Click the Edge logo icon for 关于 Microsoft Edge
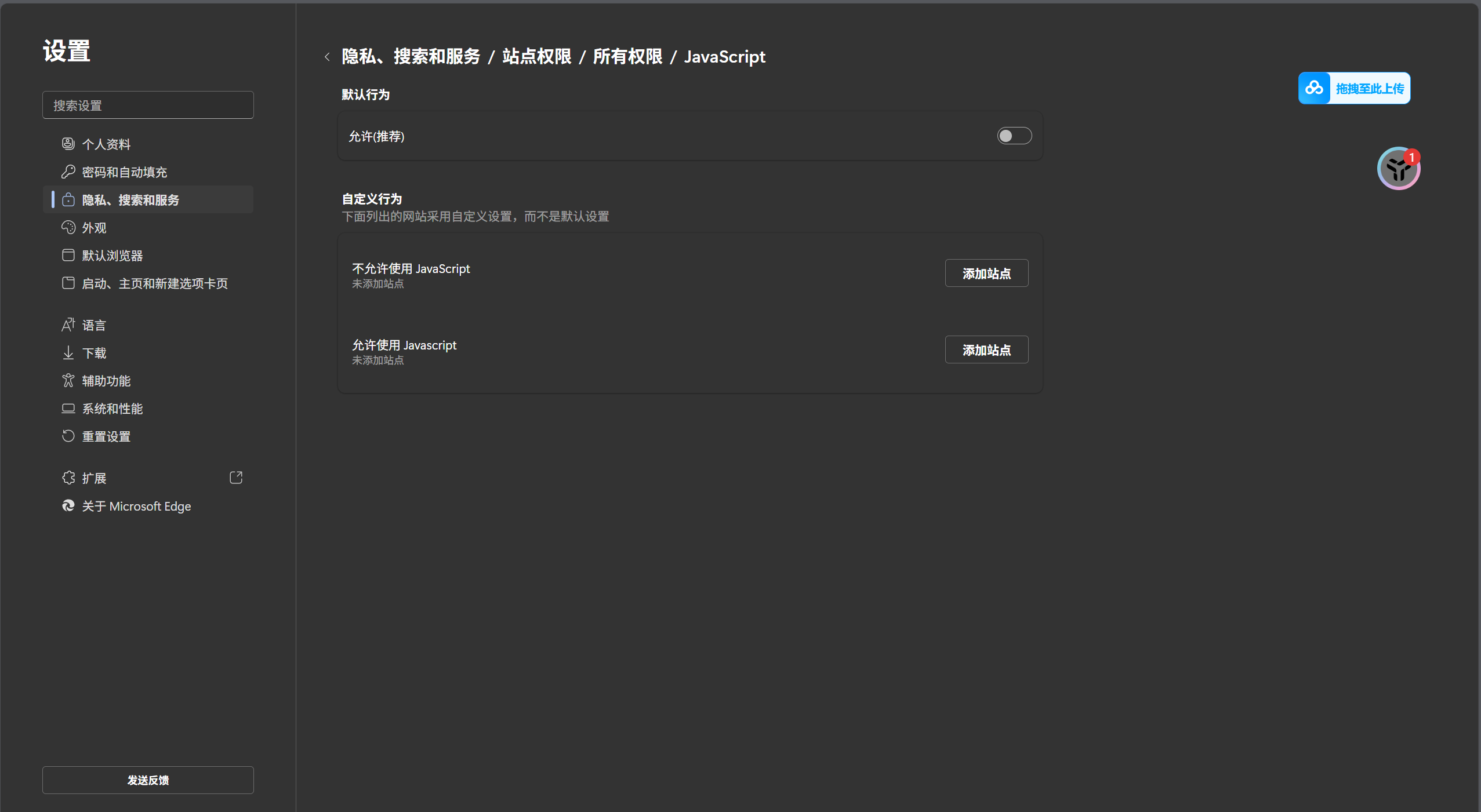The image size is (1481, 812). tap(68, 505)
